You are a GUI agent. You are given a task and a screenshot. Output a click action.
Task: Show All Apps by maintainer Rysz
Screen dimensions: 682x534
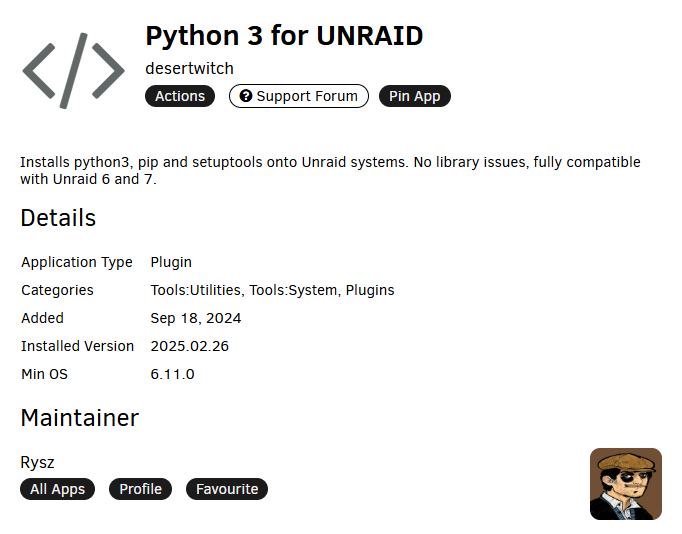tap(57, 489)
